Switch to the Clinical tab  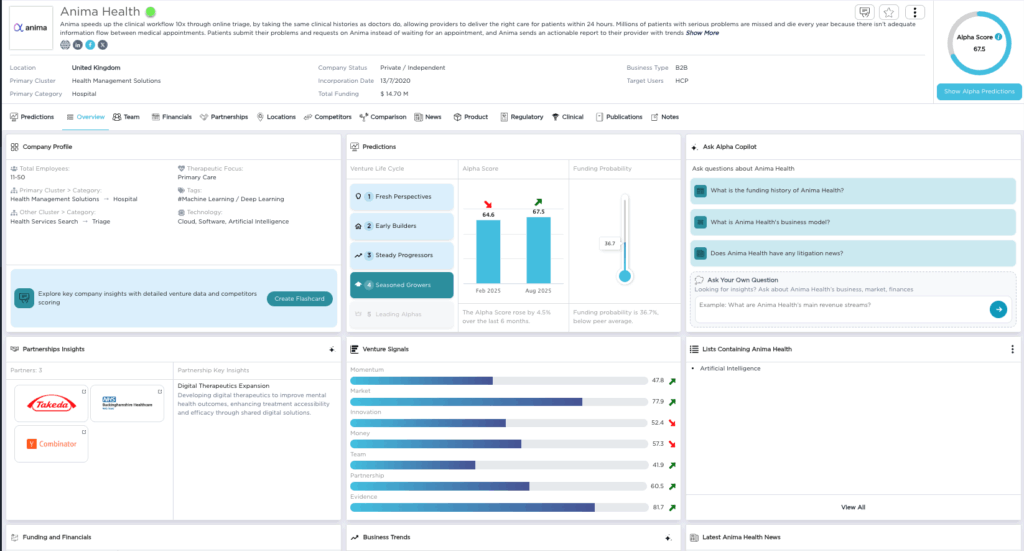pos(568,117)
